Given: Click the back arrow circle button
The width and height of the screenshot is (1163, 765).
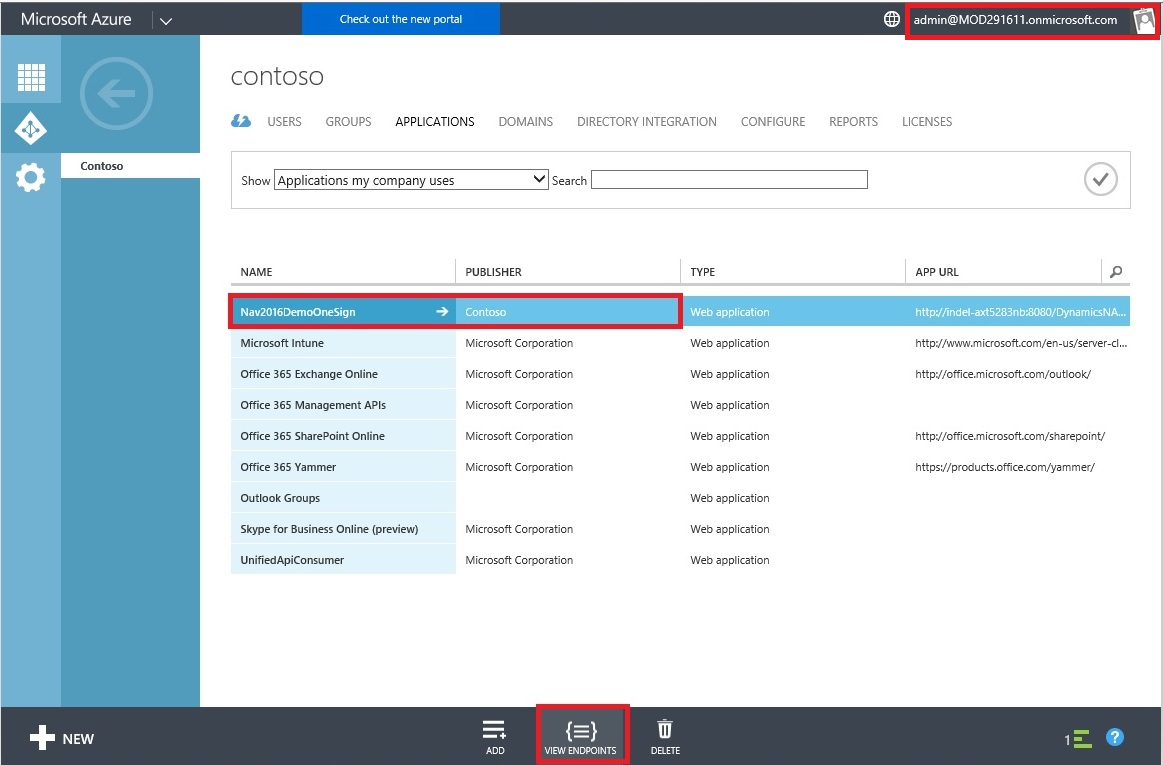Looking at the screenshot, I should [116, 94].
